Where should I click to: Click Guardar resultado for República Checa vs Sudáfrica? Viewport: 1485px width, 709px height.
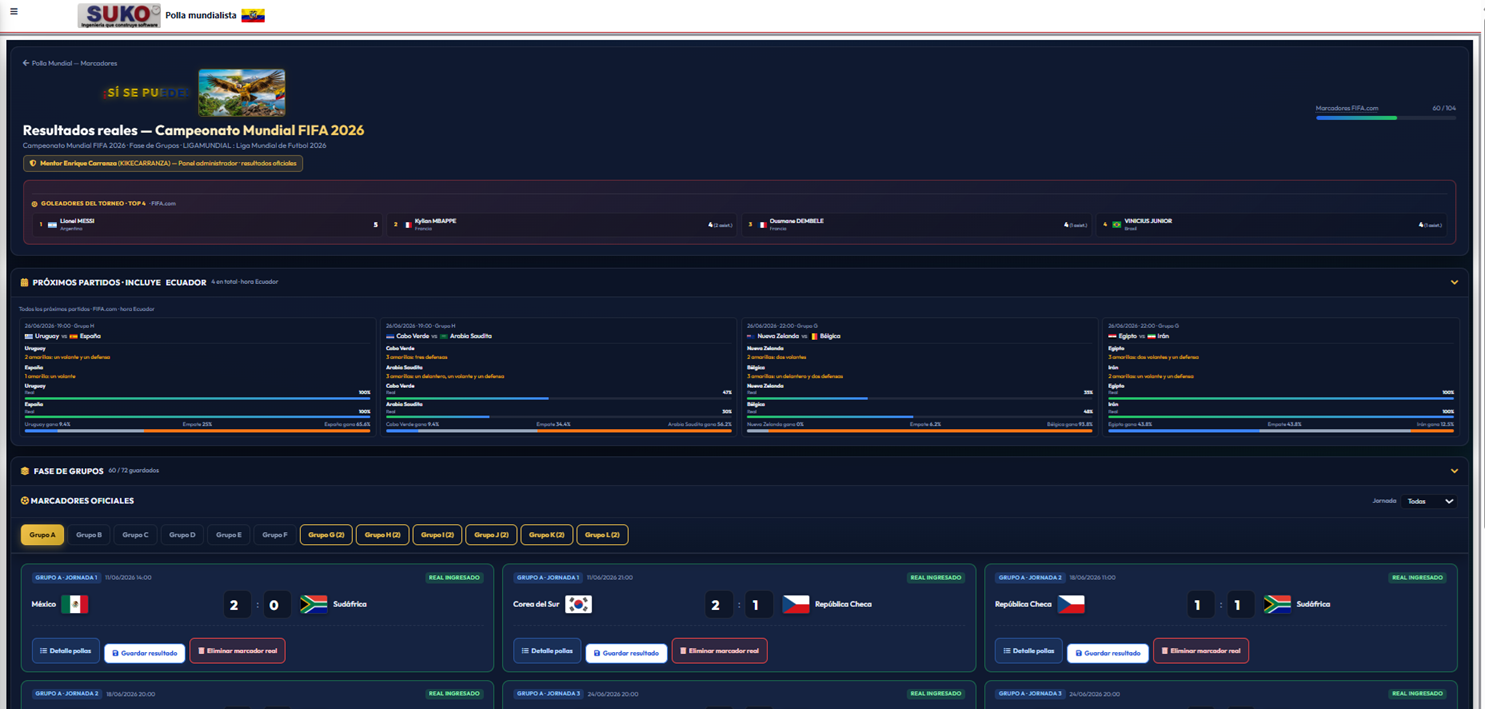coord(1108,653)
